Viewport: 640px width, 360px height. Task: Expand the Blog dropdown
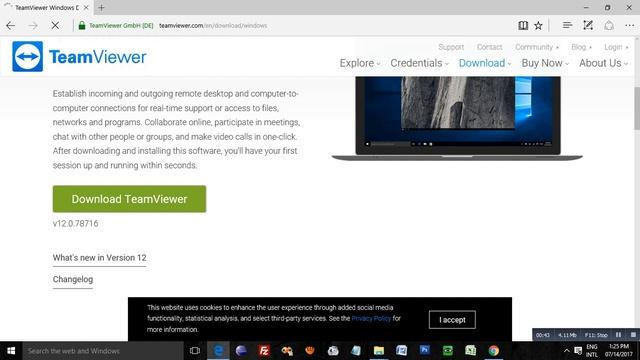pyautogui.click(x=581, y=47)
